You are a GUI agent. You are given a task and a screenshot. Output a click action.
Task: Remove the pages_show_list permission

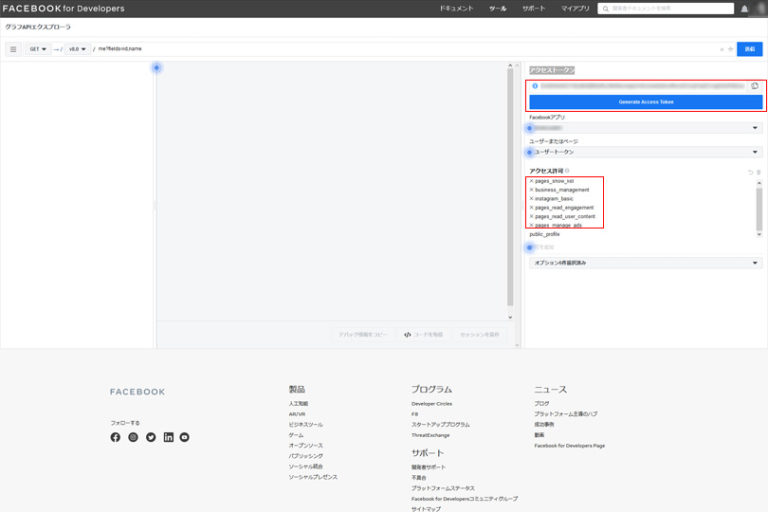pyautogui.click(x=531, y=181)
